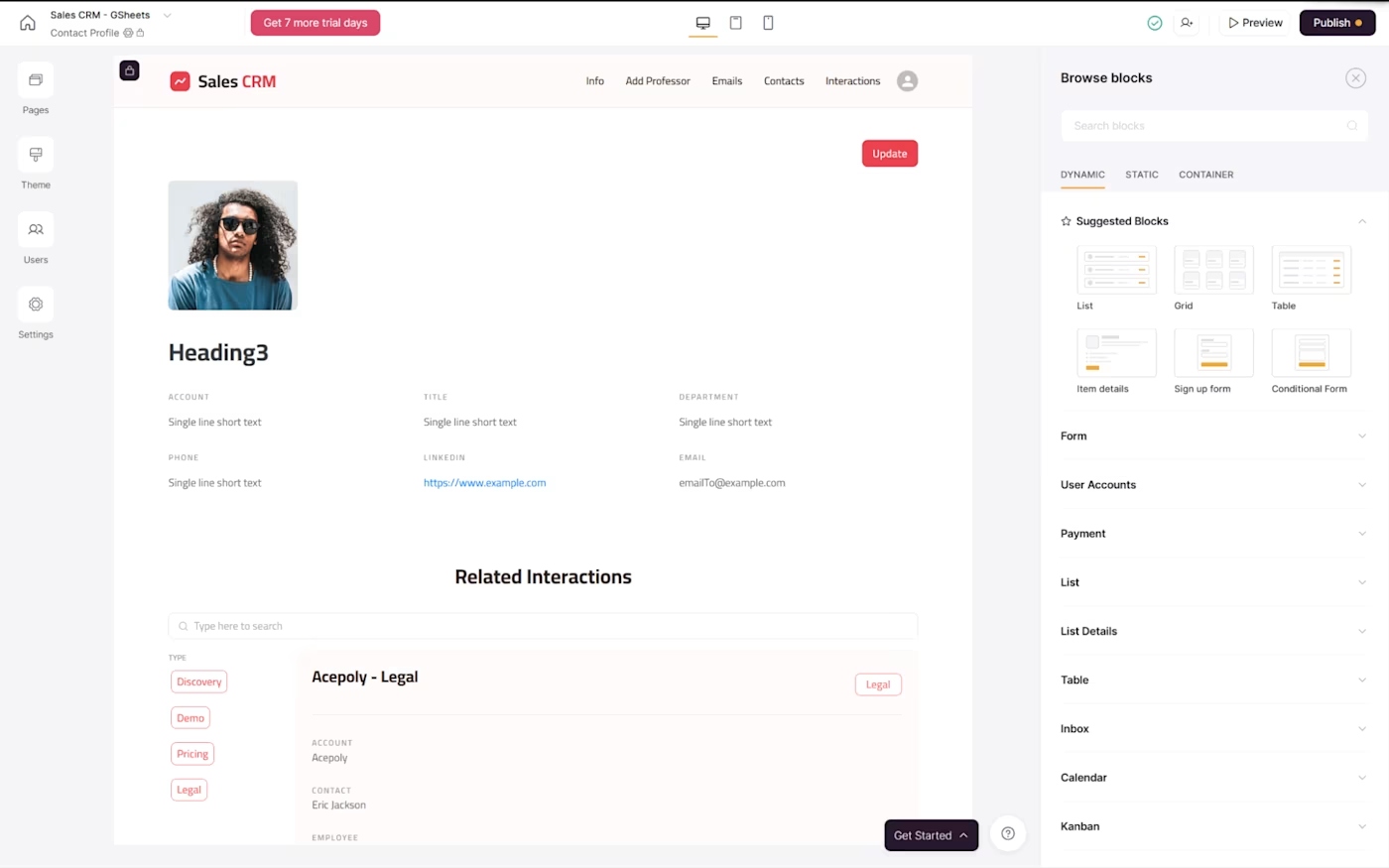
Task: Click the home icon
Action: (x=28, y=23)
